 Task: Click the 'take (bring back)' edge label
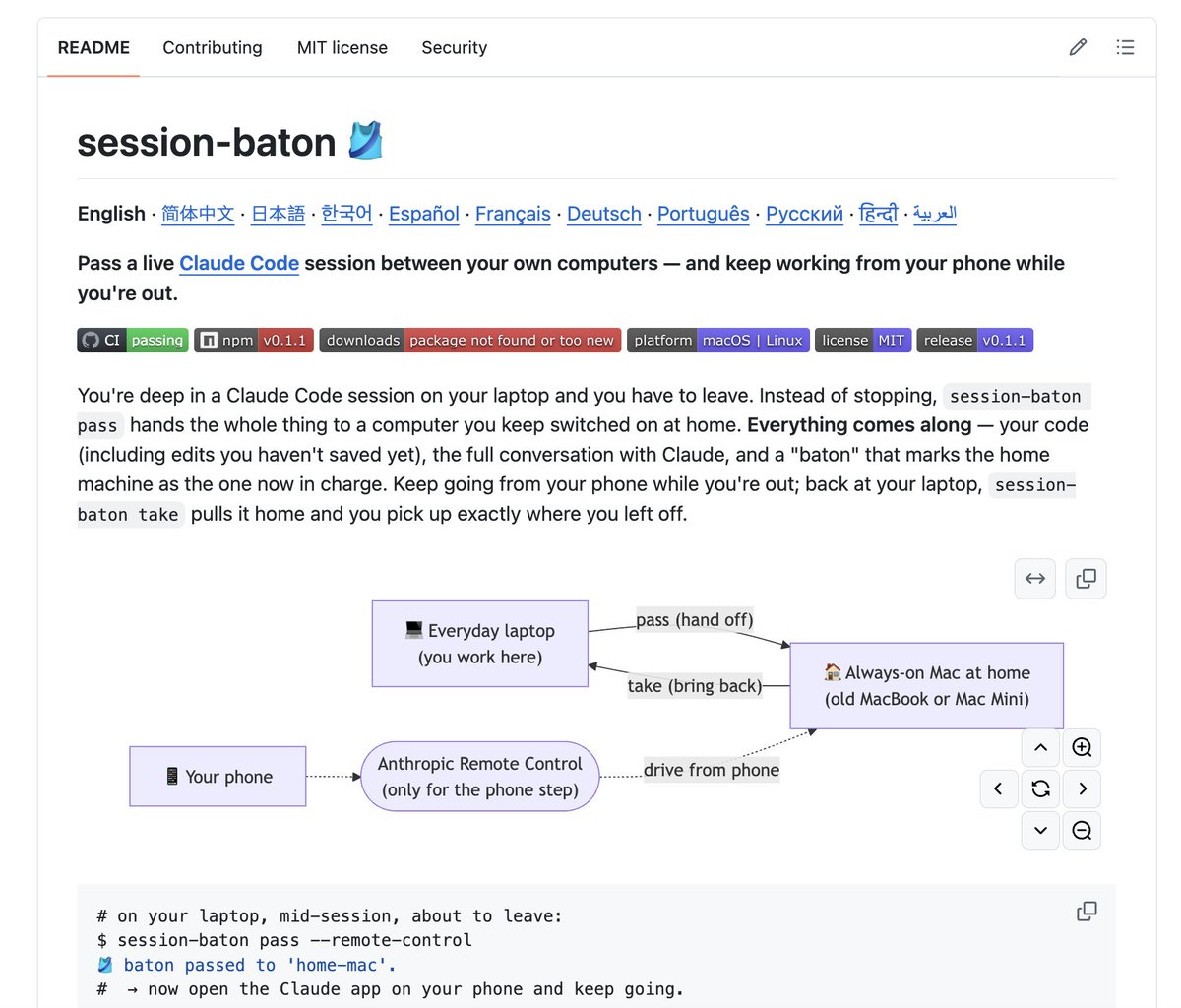[695, 686]
